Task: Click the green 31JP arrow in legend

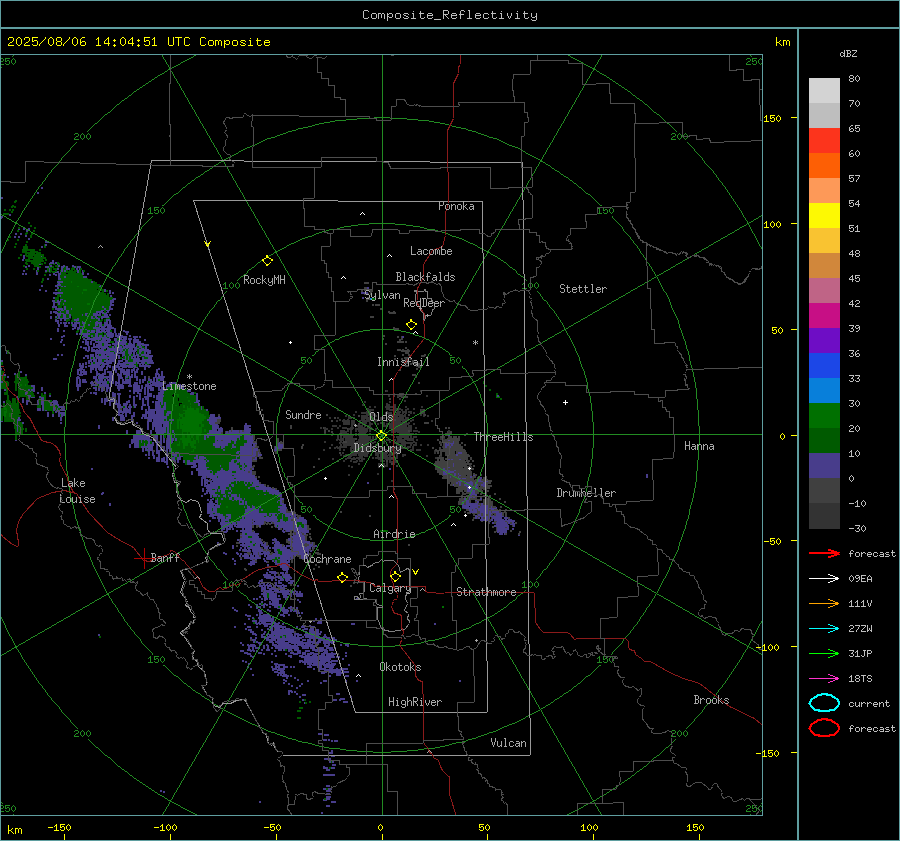Action: [824, 653]
